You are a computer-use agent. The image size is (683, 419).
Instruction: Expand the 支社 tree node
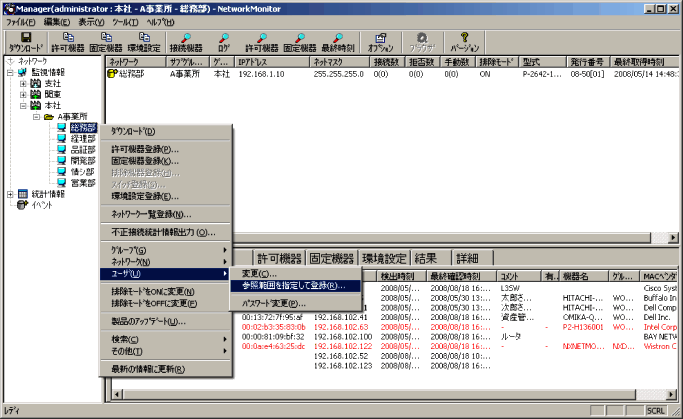click(23, 83)
